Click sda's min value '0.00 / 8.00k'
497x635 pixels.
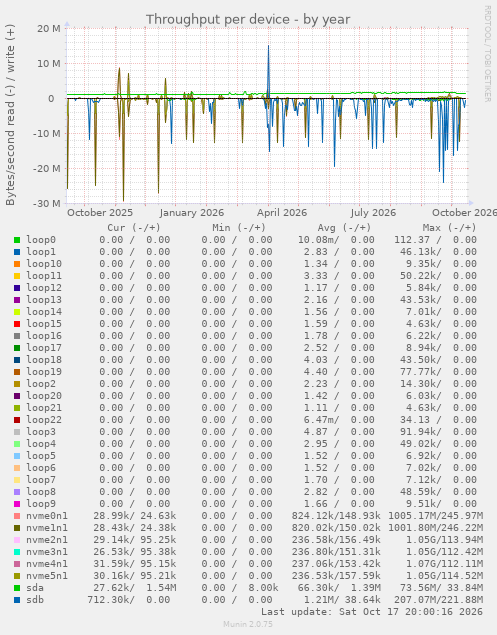(240, 588)
